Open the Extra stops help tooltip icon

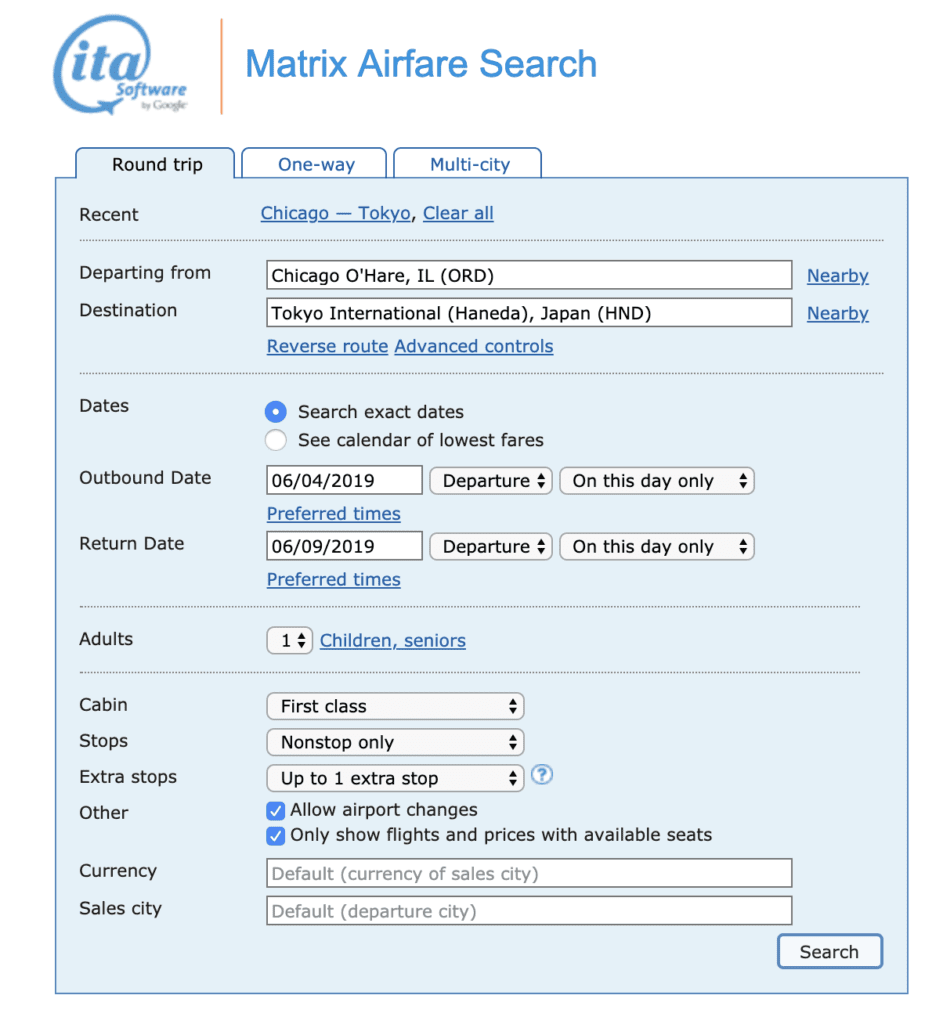pyautogui.click(x=541, y=775)
